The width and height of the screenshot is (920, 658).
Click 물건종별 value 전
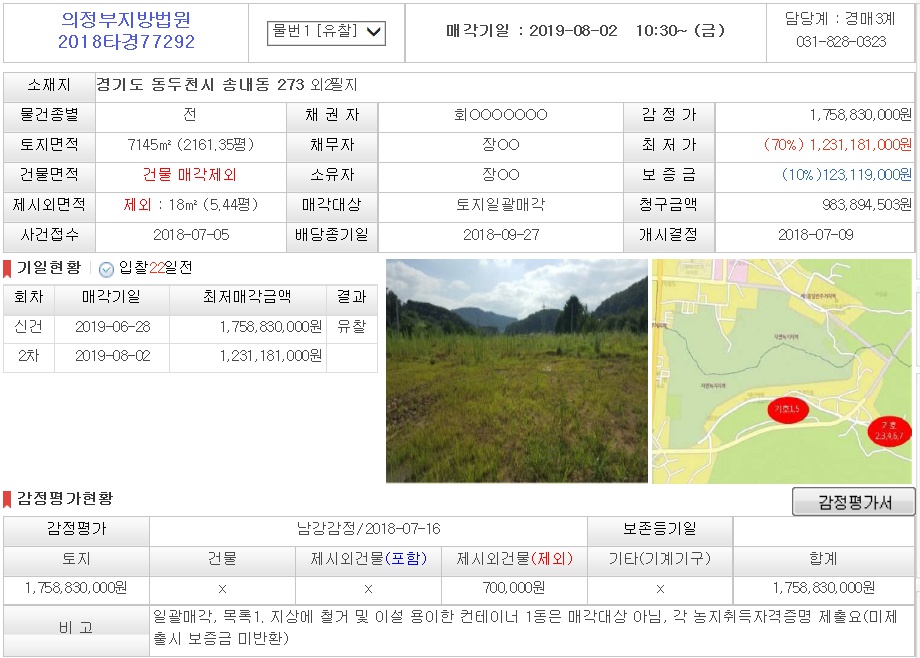point(190,115)
